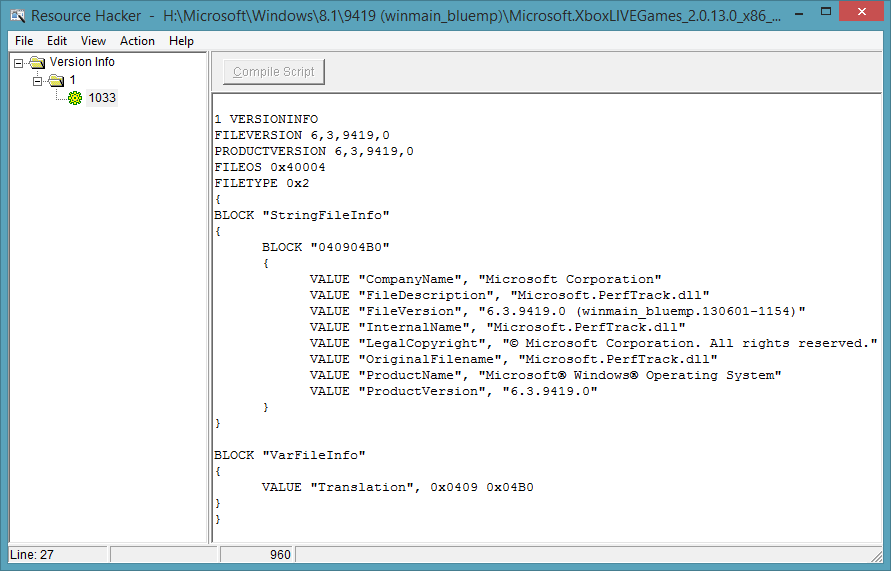Click the LegalCopyright value line
This screenshot has width=891, height=571.
click(x=593, y=343)
